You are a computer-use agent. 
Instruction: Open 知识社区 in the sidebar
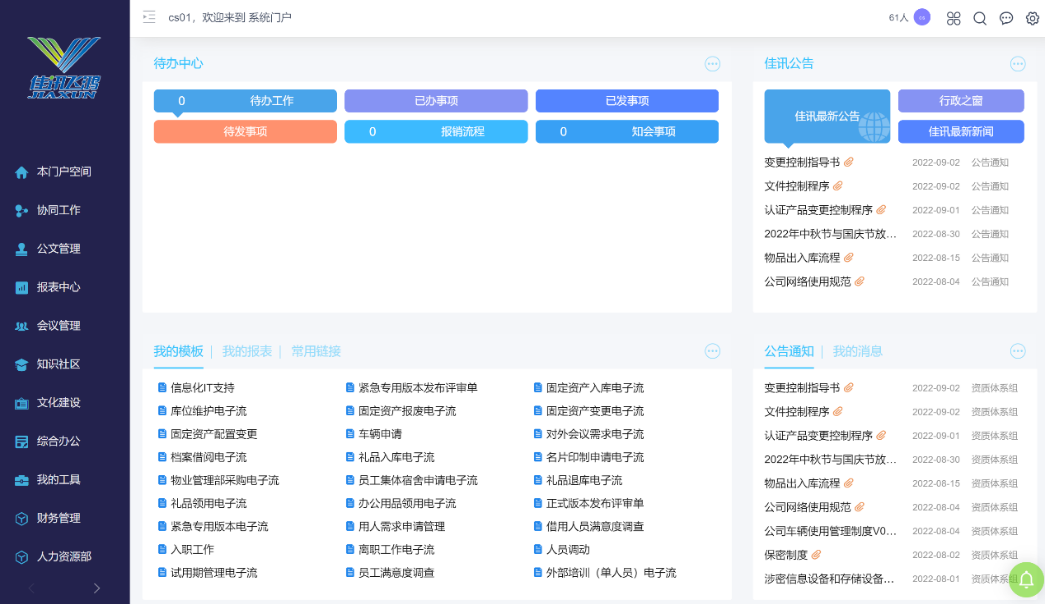pos(58,364)
